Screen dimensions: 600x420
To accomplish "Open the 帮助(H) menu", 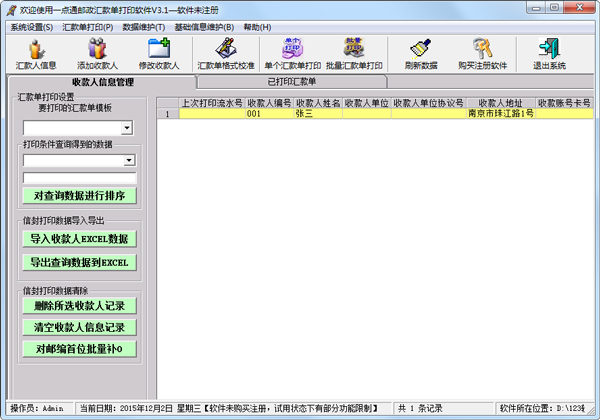I will point(258,27).
